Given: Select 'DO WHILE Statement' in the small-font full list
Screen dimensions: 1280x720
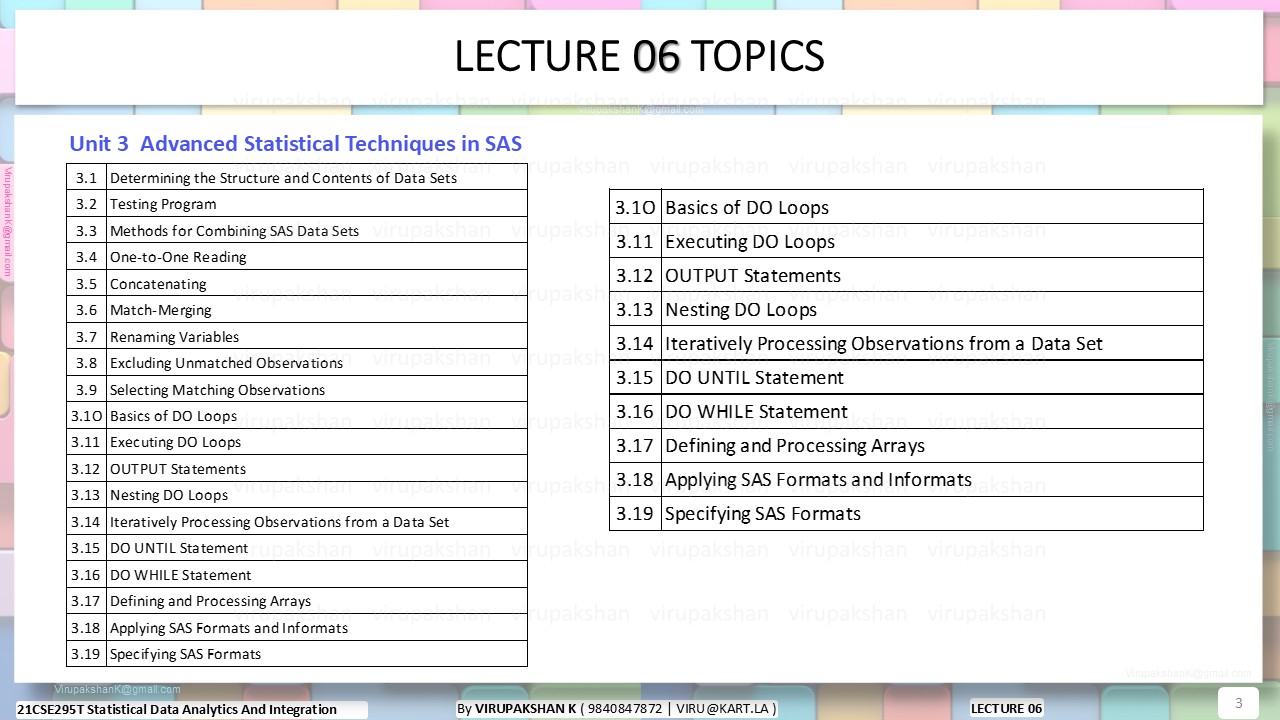Looking at the screenshot, I should [x=181, y=574].
